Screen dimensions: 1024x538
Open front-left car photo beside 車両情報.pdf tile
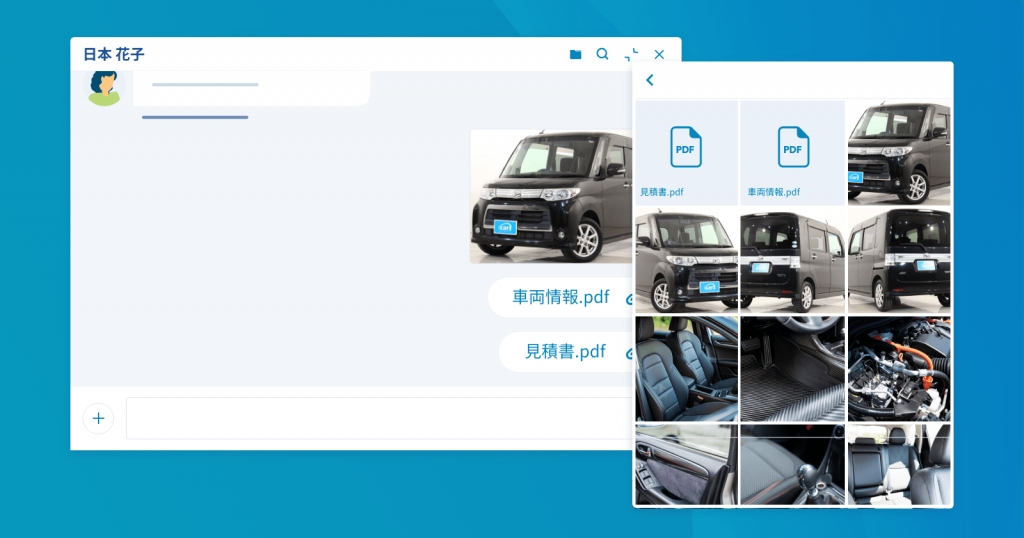[x=899, y=153]
